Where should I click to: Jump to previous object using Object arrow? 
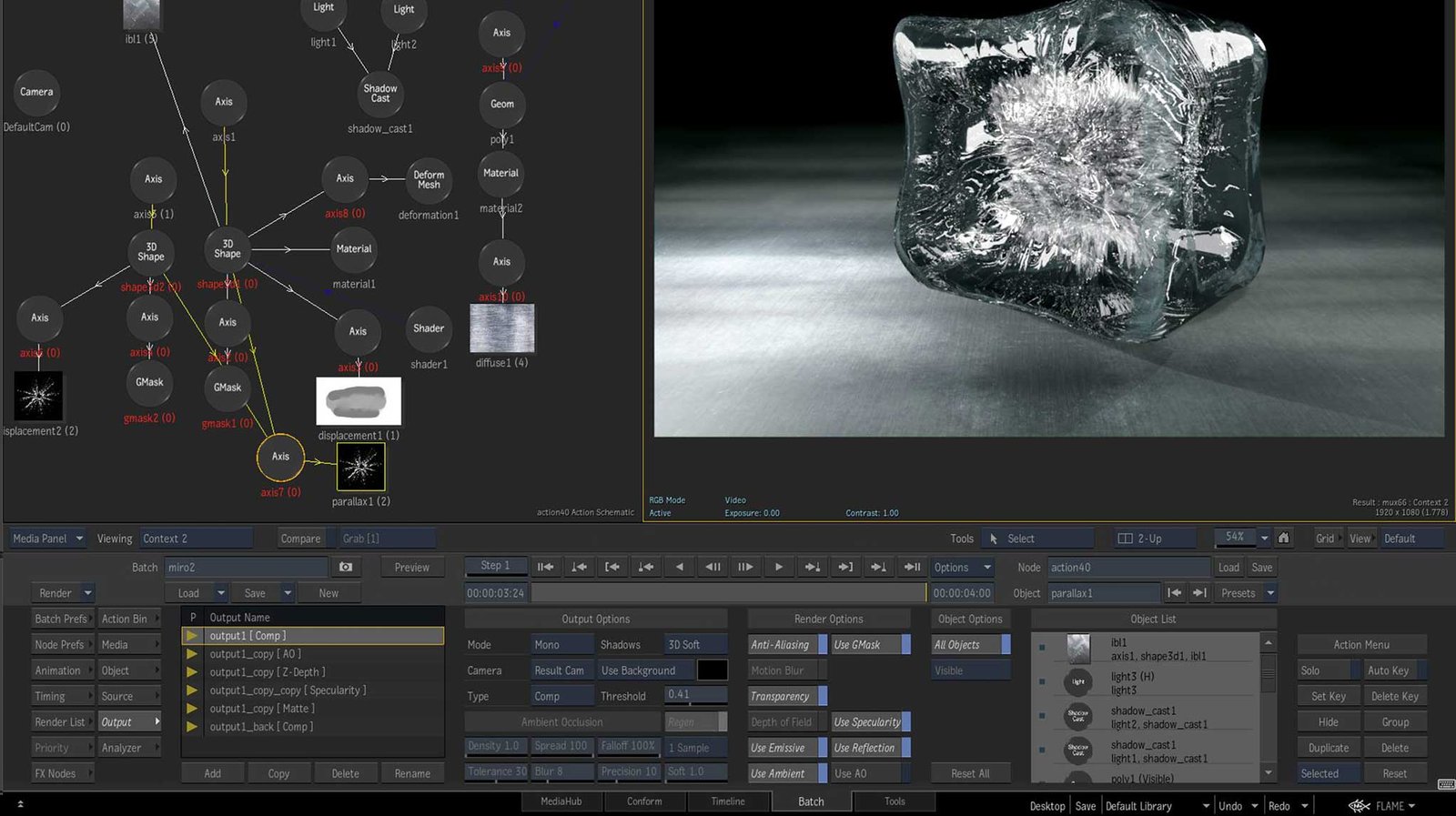pos(1175,593)
